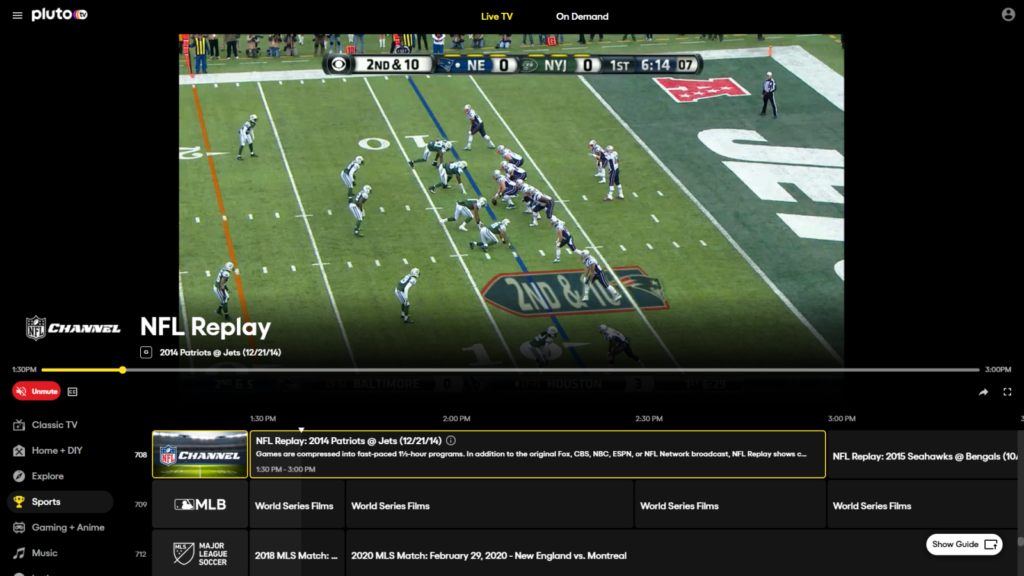The width and height of the screenshot is (1024, 576).
Task: Click the rating badge beside the episode title
Action: [x=146, y=352]
